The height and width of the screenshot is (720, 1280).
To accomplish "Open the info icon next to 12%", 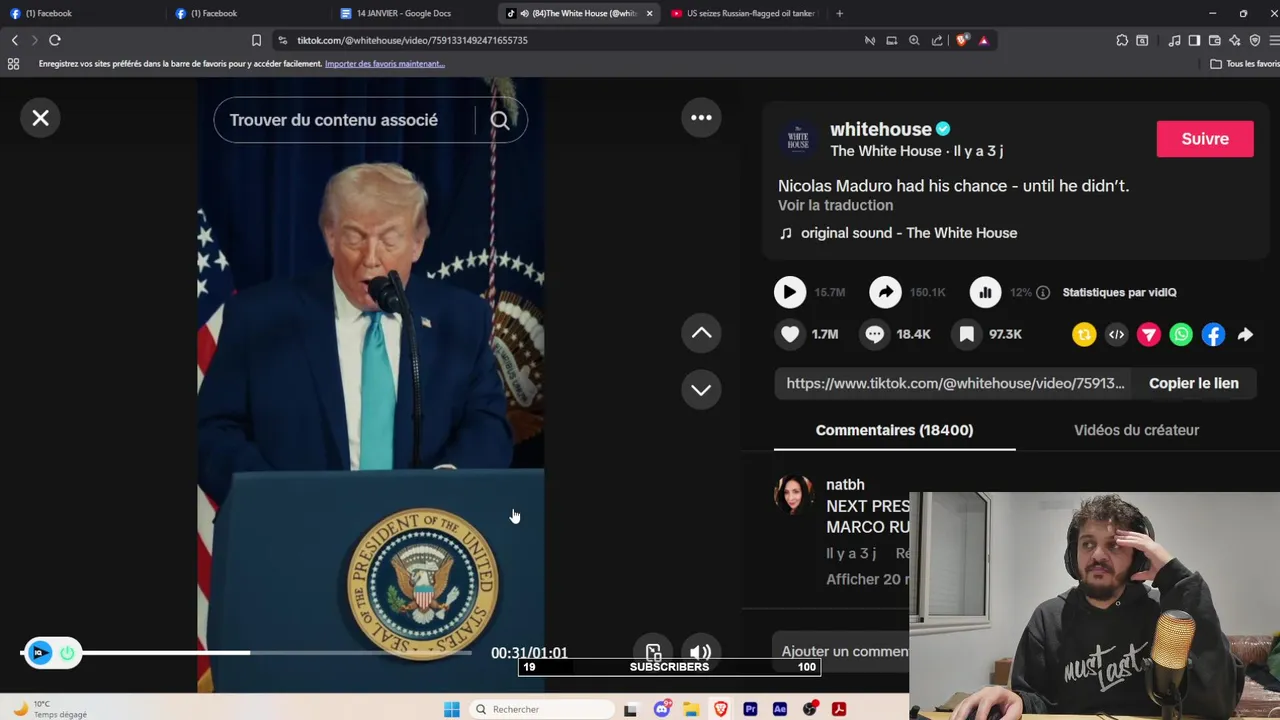I will (x=1043, y=292).
